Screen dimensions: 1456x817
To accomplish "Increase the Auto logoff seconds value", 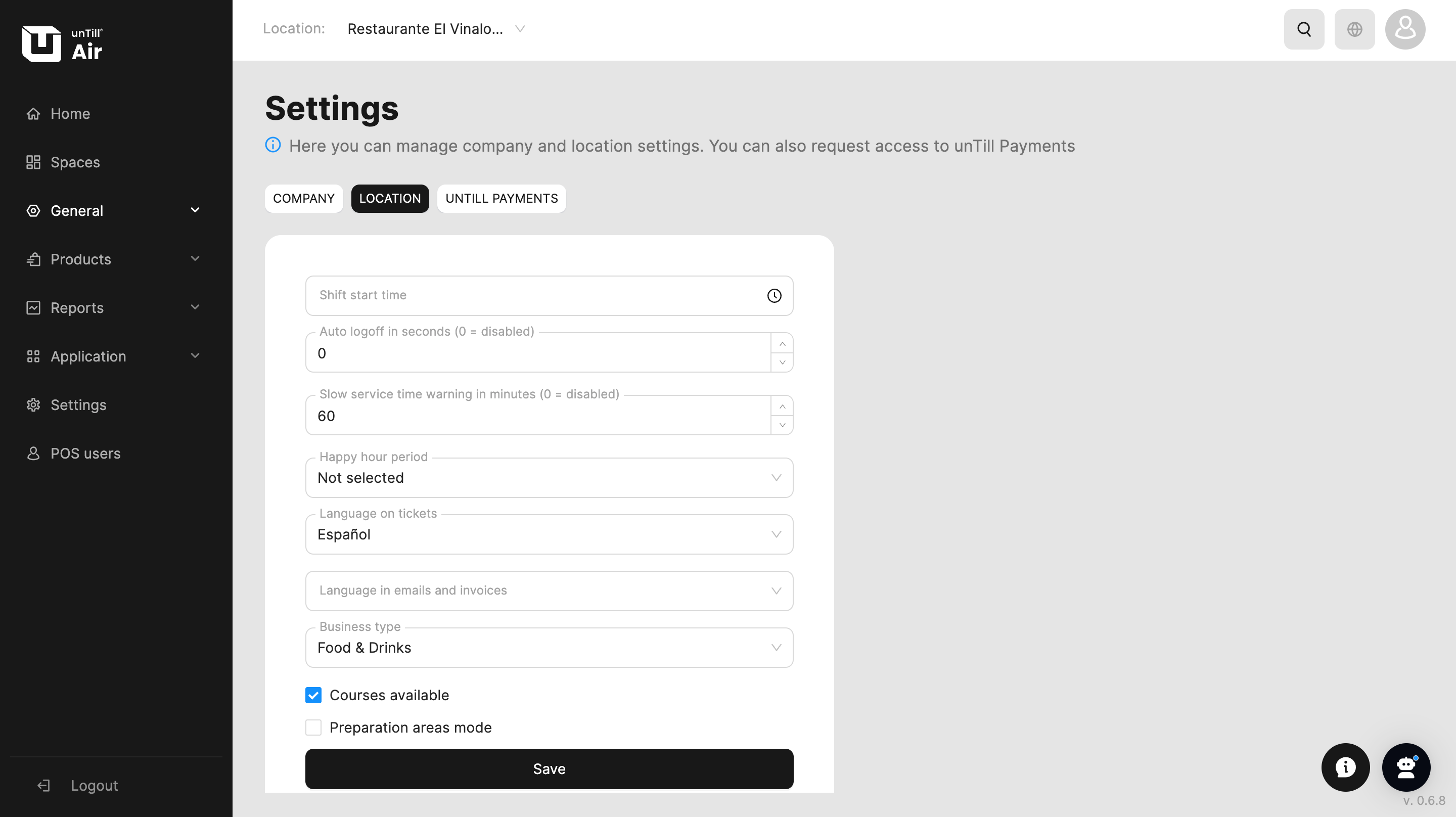I will pos(782,344).
